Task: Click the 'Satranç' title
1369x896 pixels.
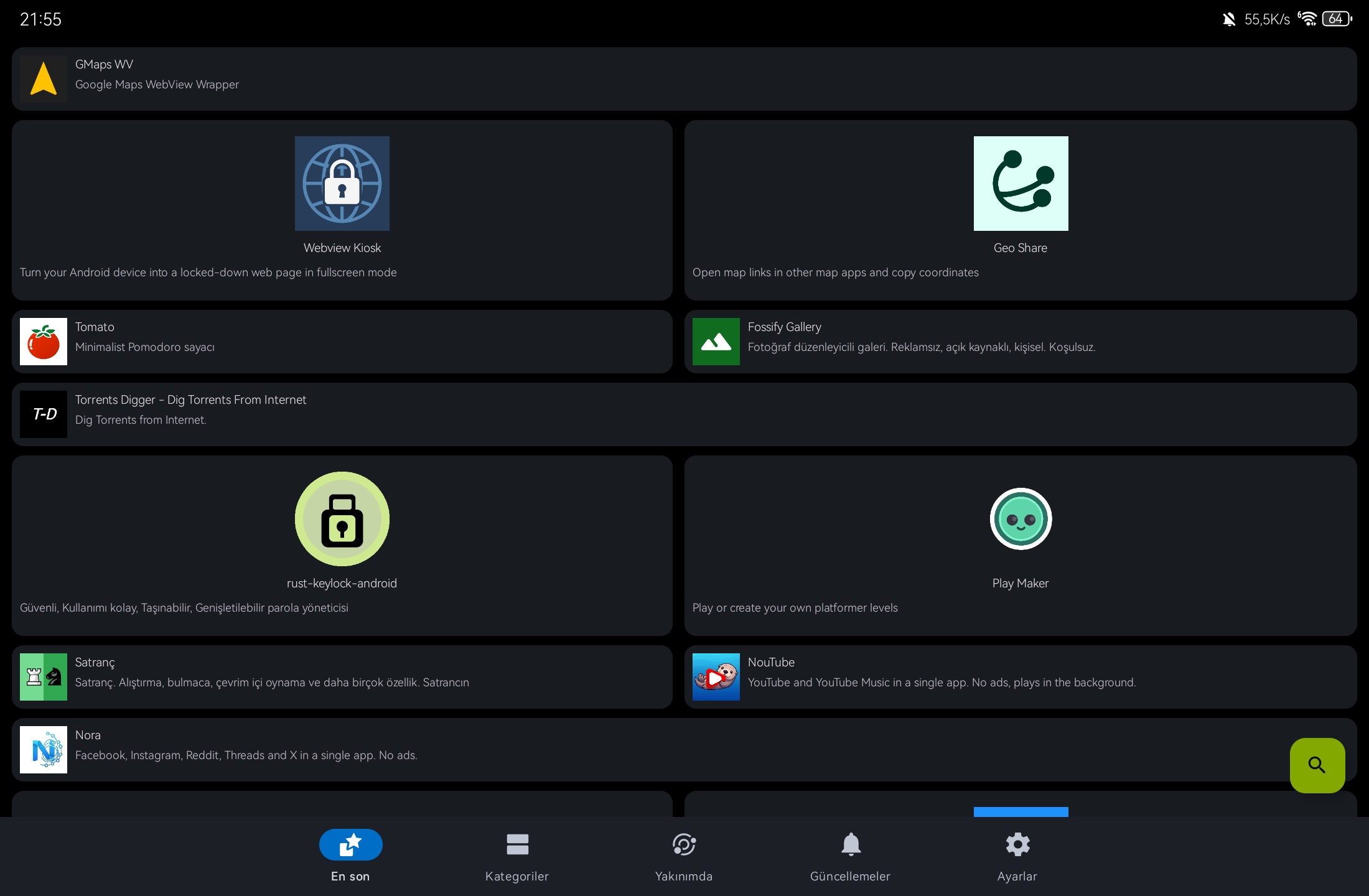Action: tap(95, 663)
